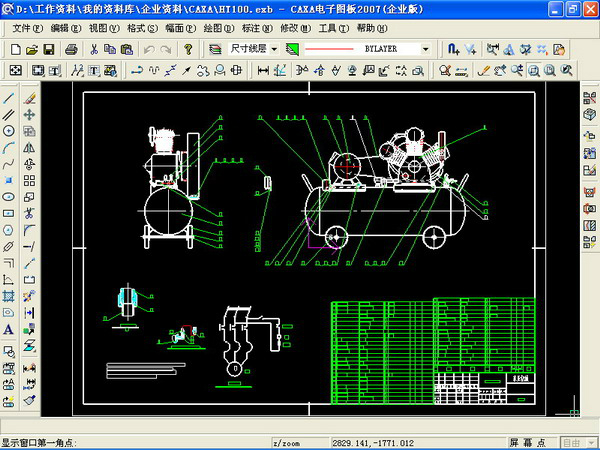Open the 帮助 (Help) menu
This screenshot has width=600, height=450.
(x=371, y=28)
